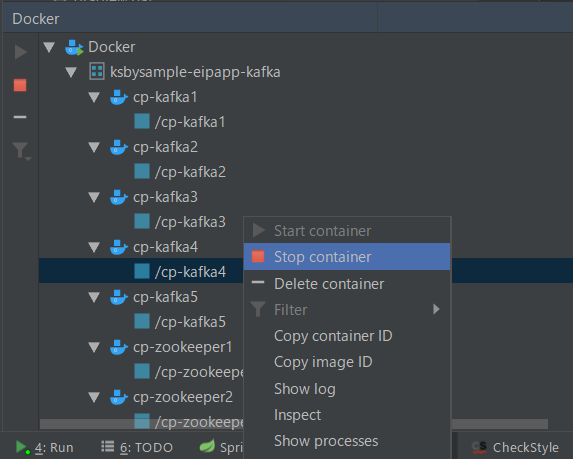Collapse the cp-kafka1 service node

coord(94,97)
